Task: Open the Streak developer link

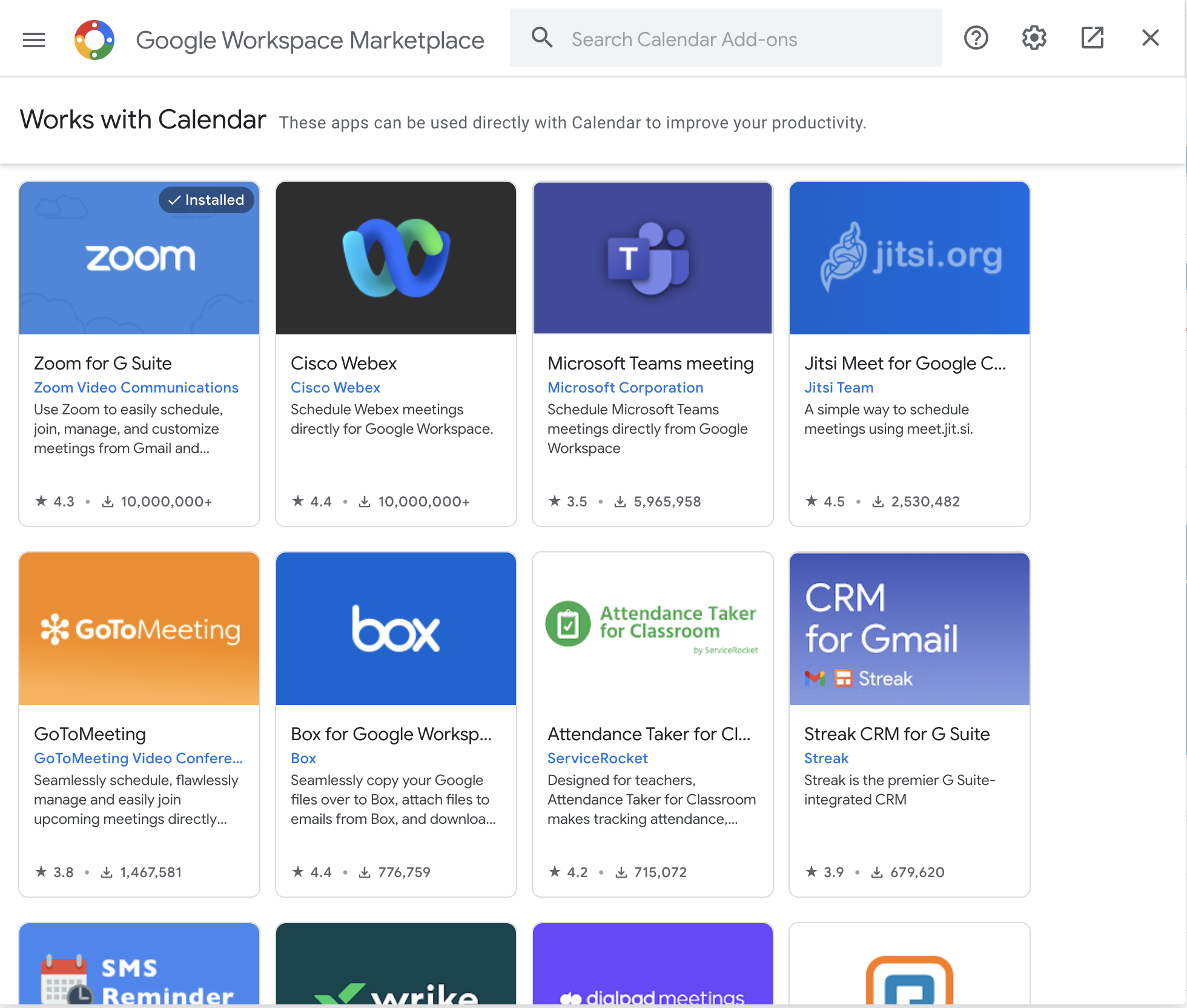Action: pyautogui.click(x=827, y=758)
